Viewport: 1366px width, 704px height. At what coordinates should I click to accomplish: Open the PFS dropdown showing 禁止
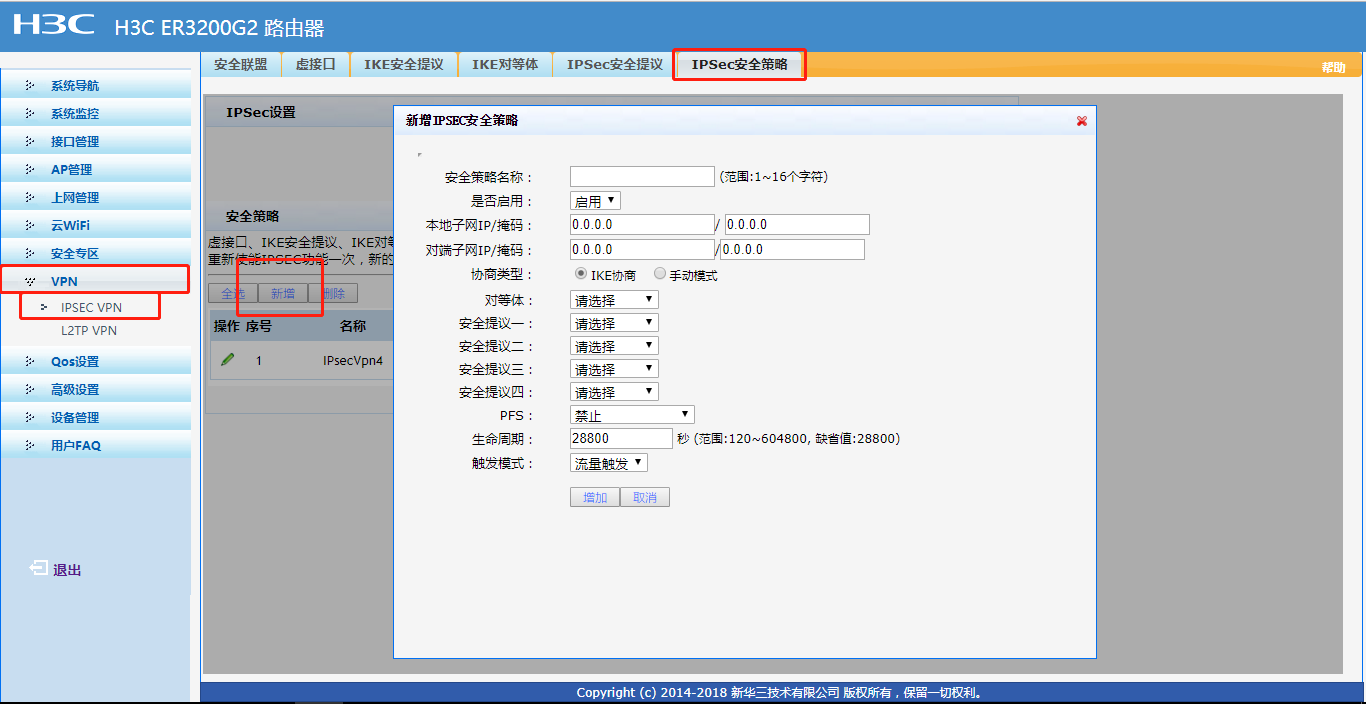631,413
